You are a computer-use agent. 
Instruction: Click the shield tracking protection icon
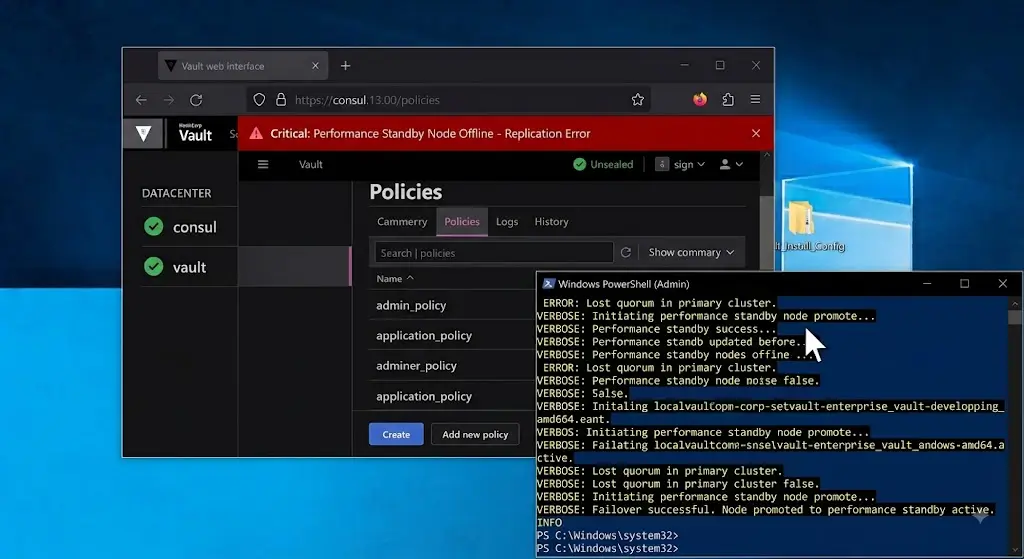(x=259, y=99)
